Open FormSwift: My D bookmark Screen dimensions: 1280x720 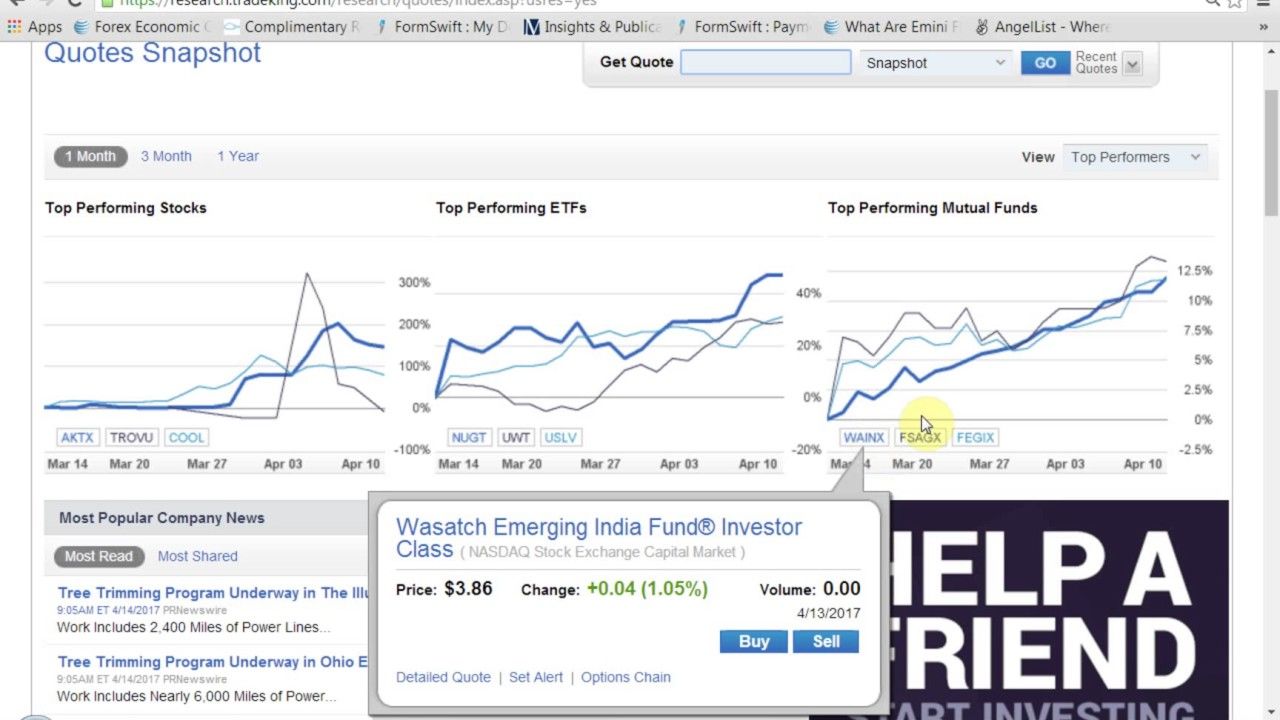click(440, 27)
